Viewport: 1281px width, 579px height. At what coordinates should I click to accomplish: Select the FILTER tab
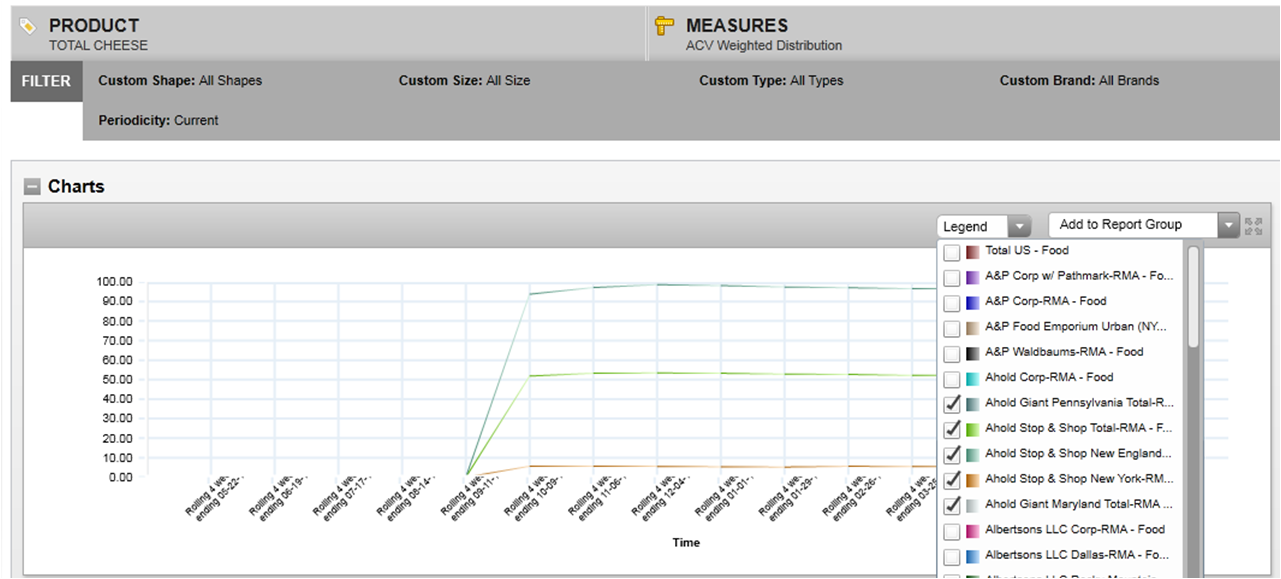pos(46,82)
